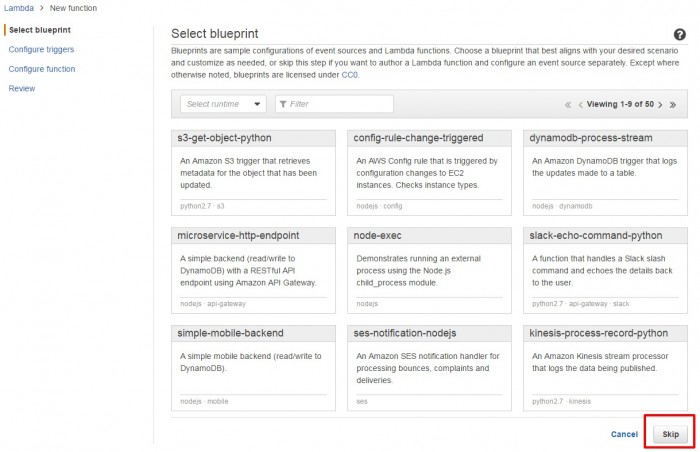
Task: Open the Select runtime dropdown
Action: pyautogui.click(x=223, y=104)
